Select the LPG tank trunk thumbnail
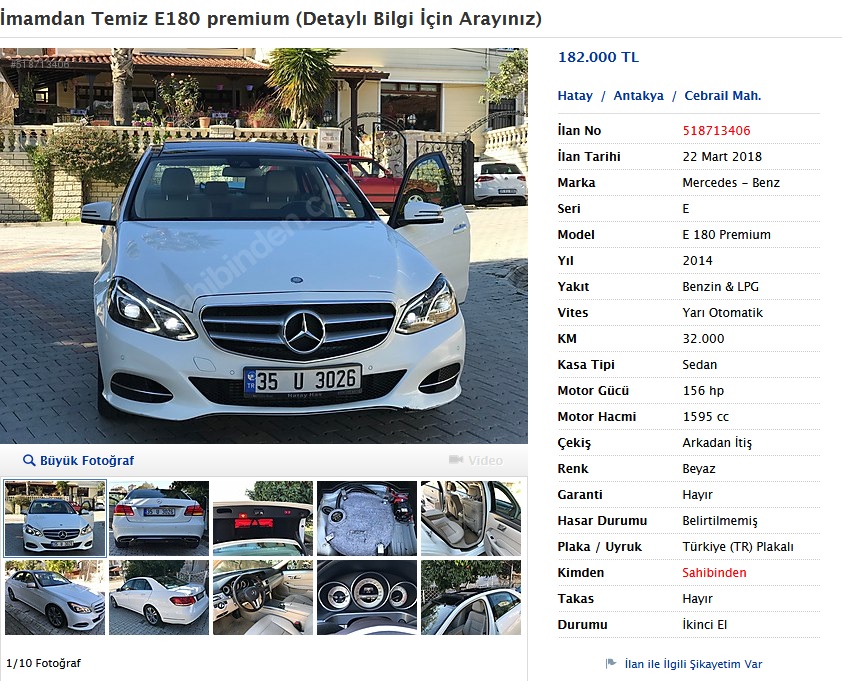This screenshot has height=681, width=842. pos(367,518)
